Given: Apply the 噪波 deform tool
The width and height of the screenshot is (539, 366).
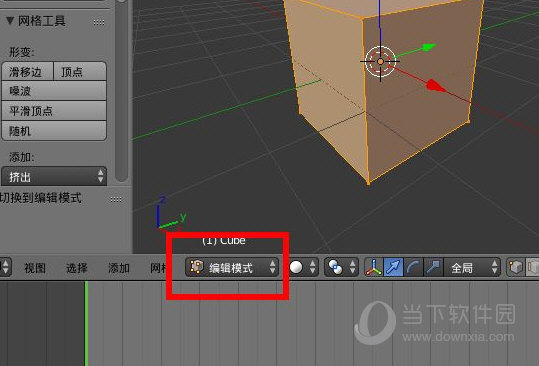Looking at the screenshot, I should tap(54, 91).
